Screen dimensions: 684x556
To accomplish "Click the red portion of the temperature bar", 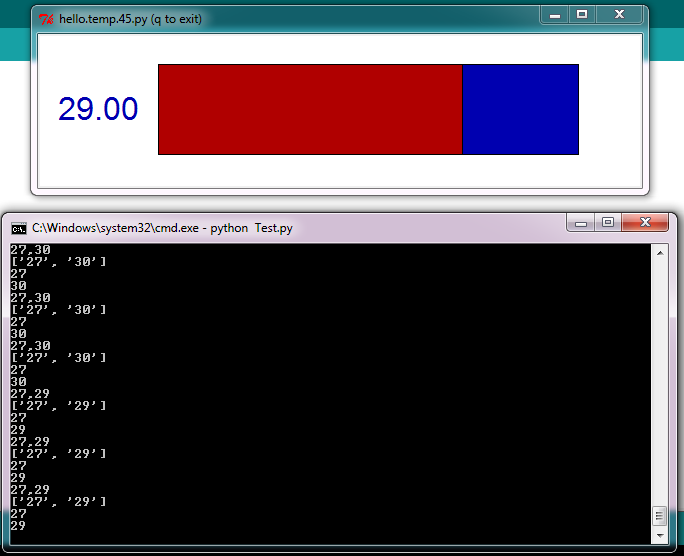I will [310, 109].
